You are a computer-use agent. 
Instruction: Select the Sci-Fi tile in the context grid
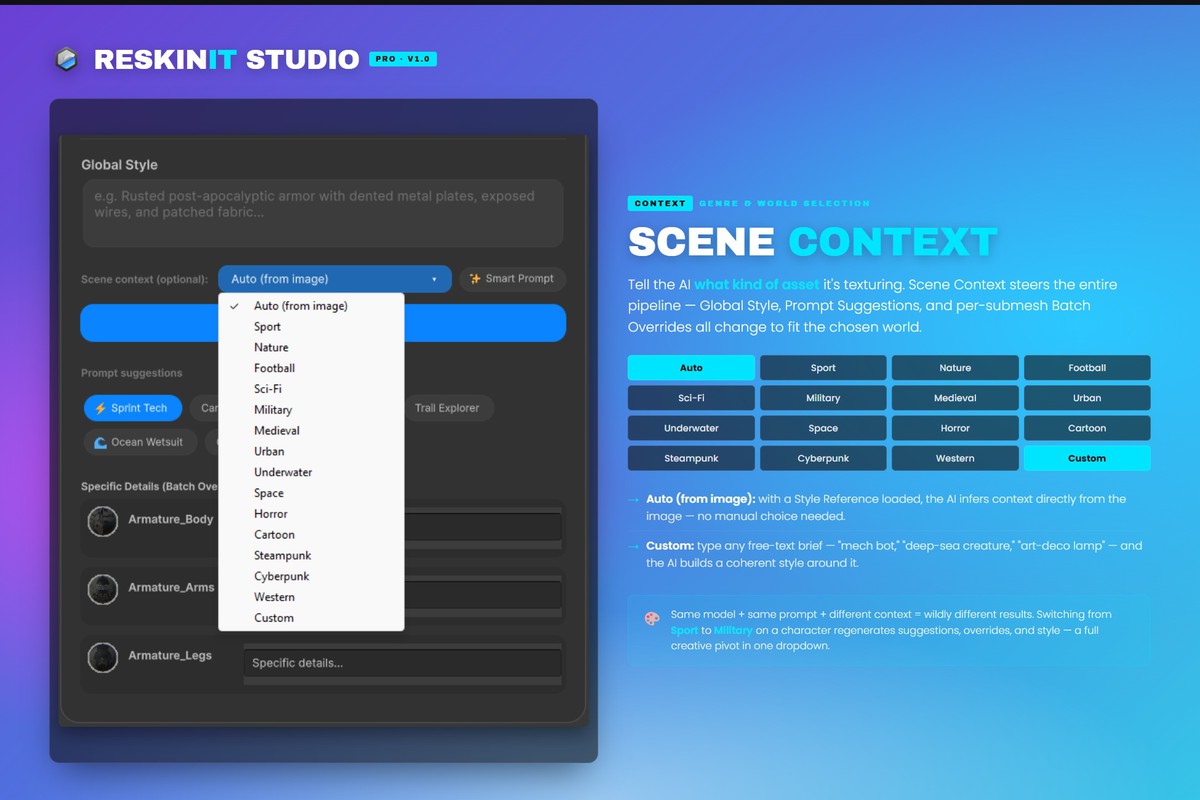tap(691, 398)
